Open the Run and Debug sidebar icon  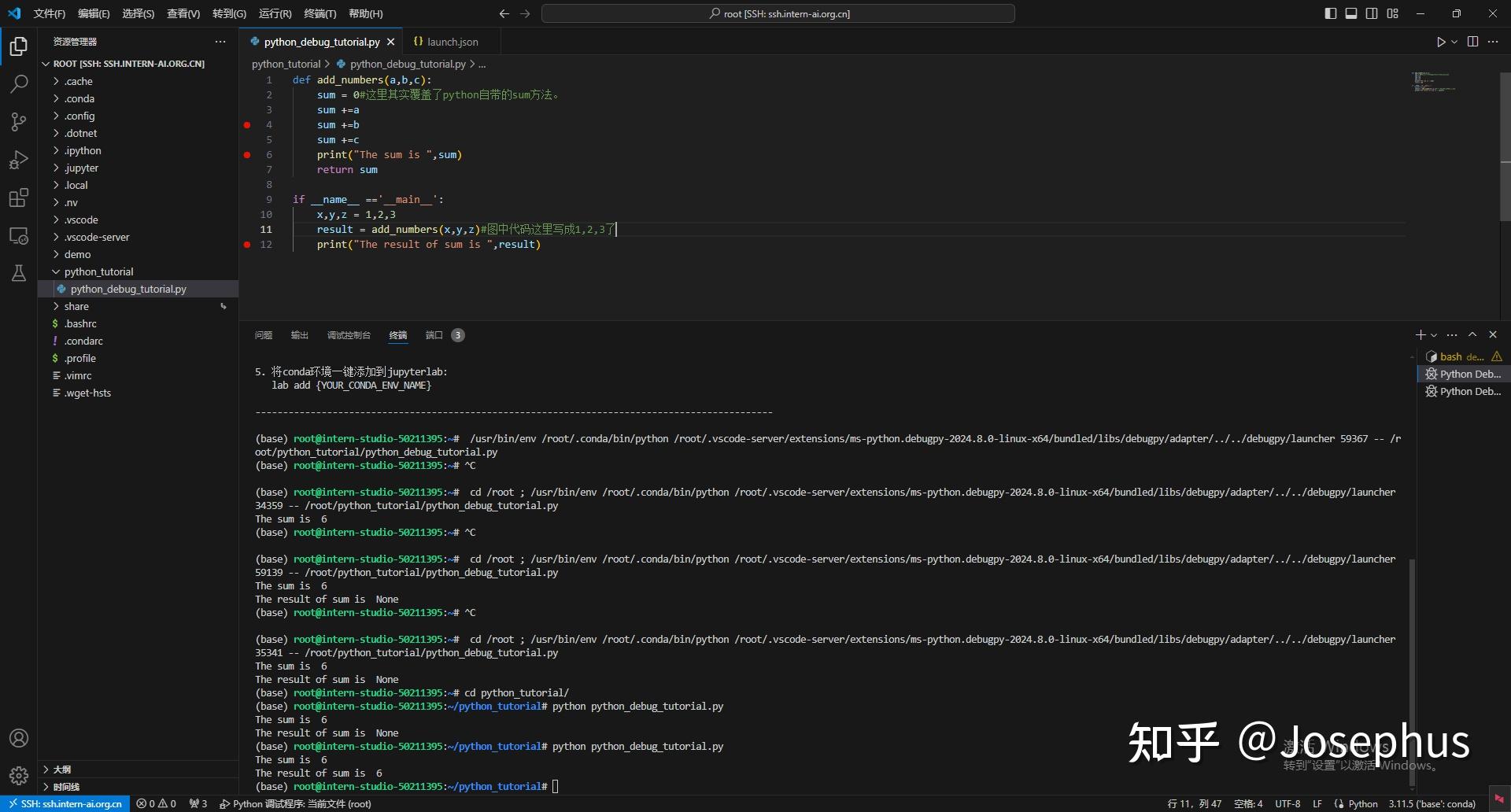(18, 160)
